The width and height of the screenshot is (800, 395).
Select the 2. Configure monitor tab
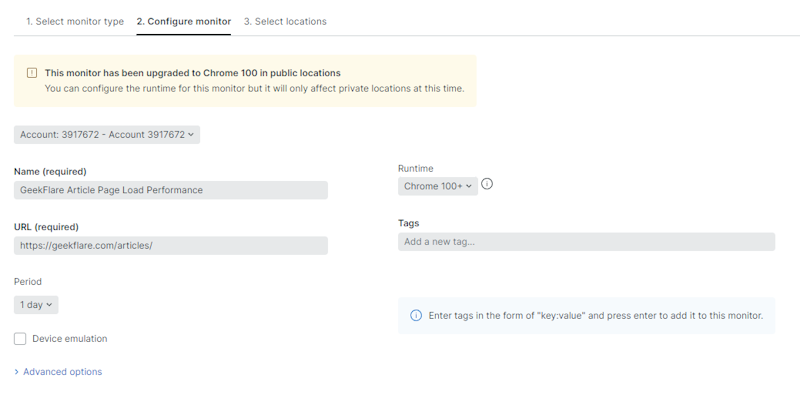(184, 21)
